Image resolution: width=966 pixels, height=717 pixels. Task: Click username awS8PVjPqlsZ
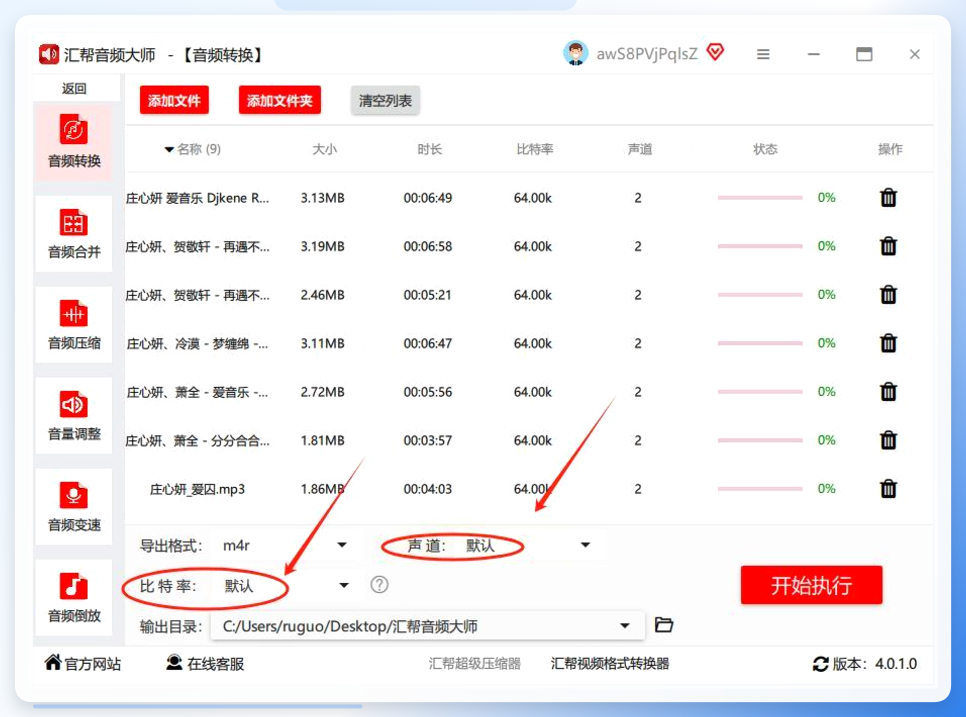point(647,54)
